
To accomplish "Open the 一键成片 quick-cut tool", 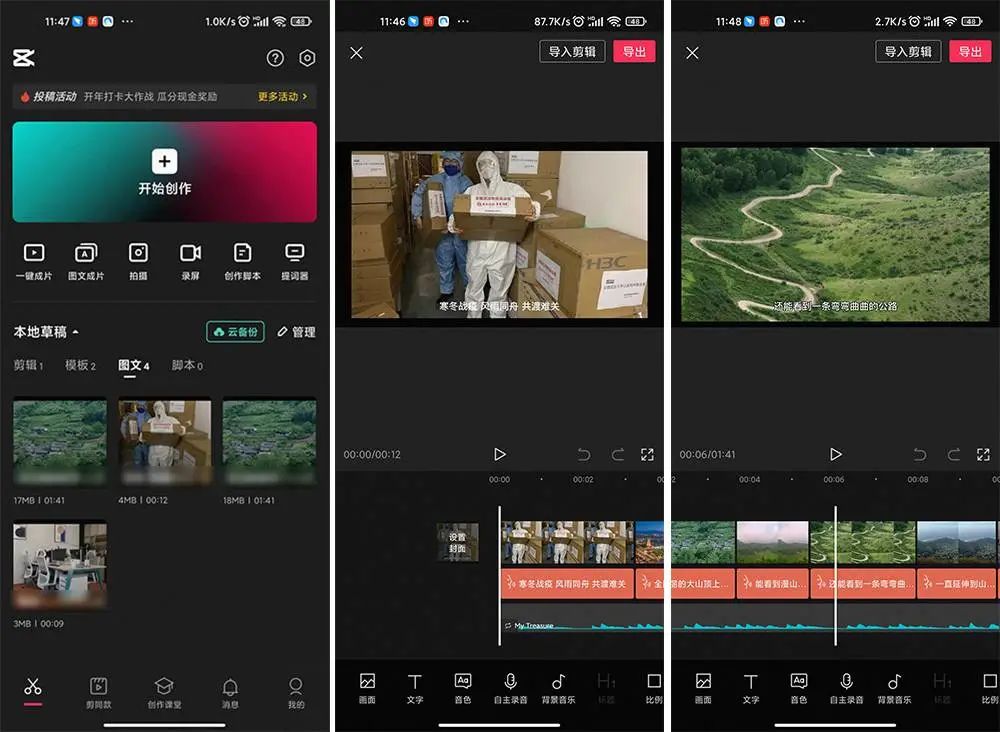I will click(x=34, y=262).
